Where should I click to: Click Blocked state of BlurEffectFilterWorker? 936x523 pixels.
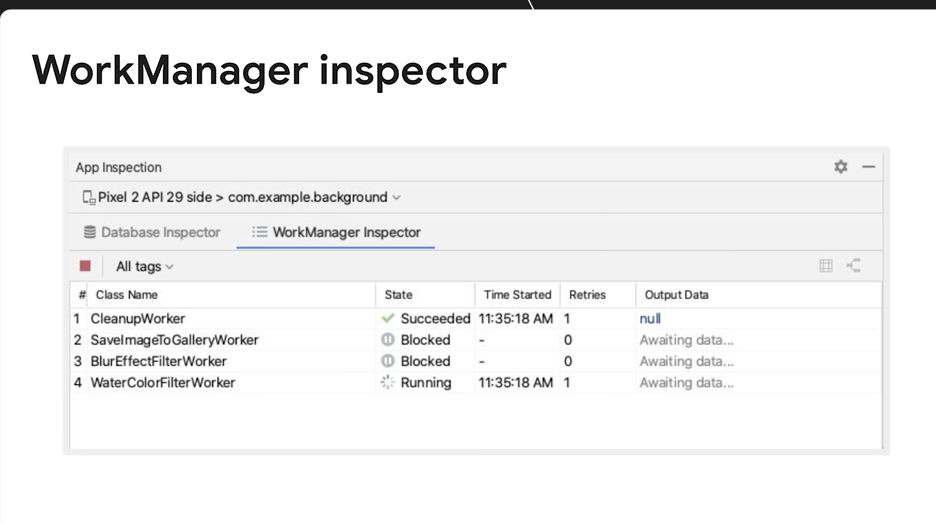pos(425,361)
